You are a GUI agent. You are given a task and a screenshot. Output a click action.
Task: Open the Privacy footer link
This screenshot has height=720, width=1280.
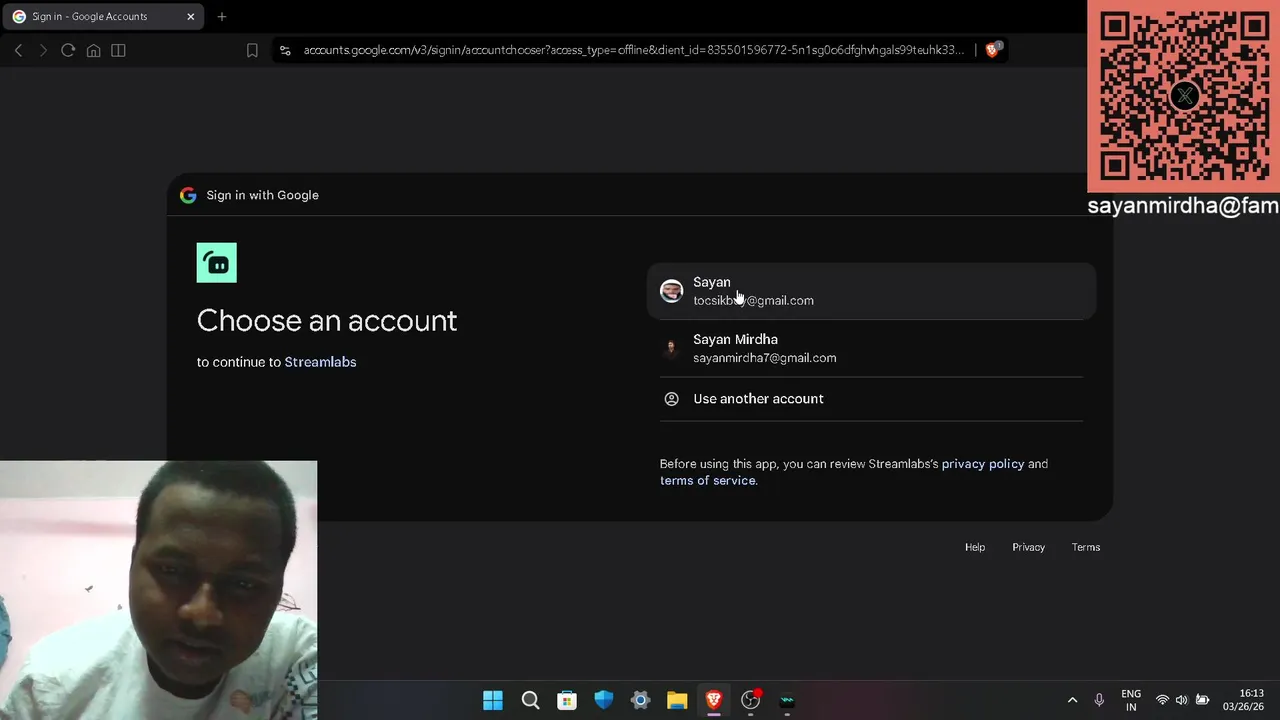[x=1028, y=547]
